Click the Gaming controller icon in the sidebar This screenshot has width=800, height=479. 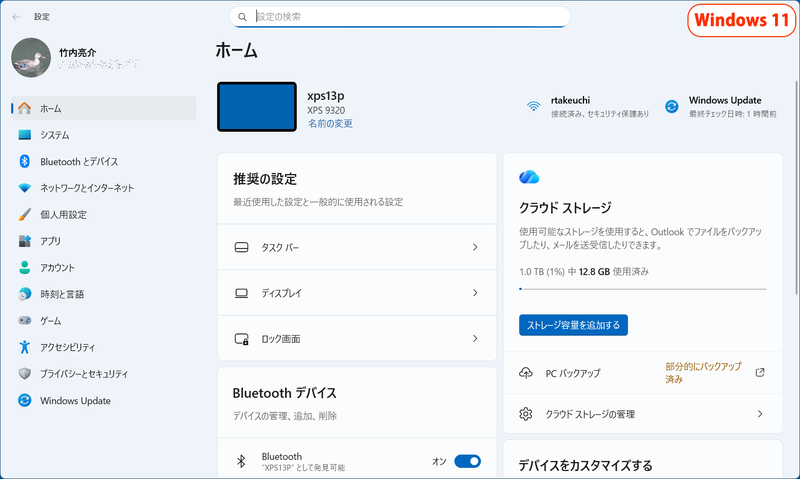tap(24, 320)
